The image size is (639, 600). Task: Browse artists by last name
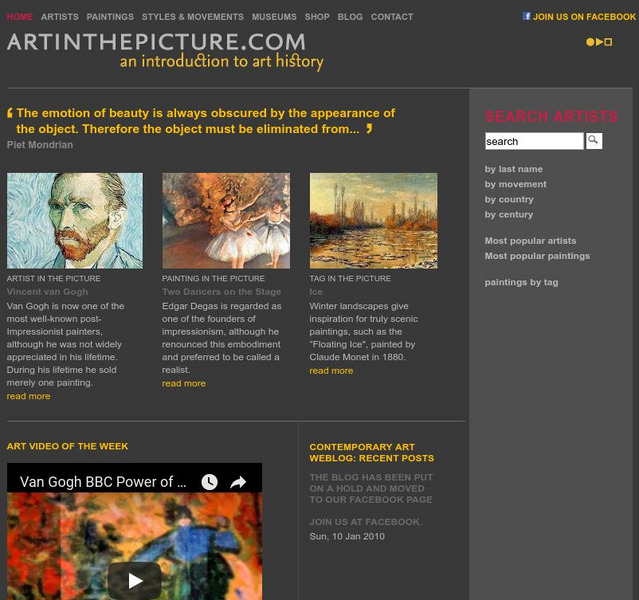513,169
